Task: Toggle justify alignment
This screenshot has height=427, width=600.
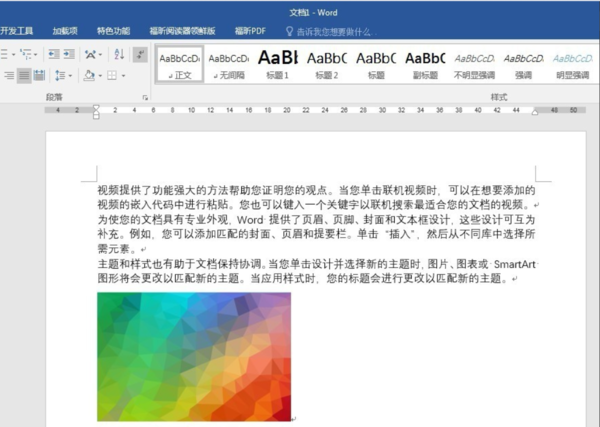Action: point(24,75)
